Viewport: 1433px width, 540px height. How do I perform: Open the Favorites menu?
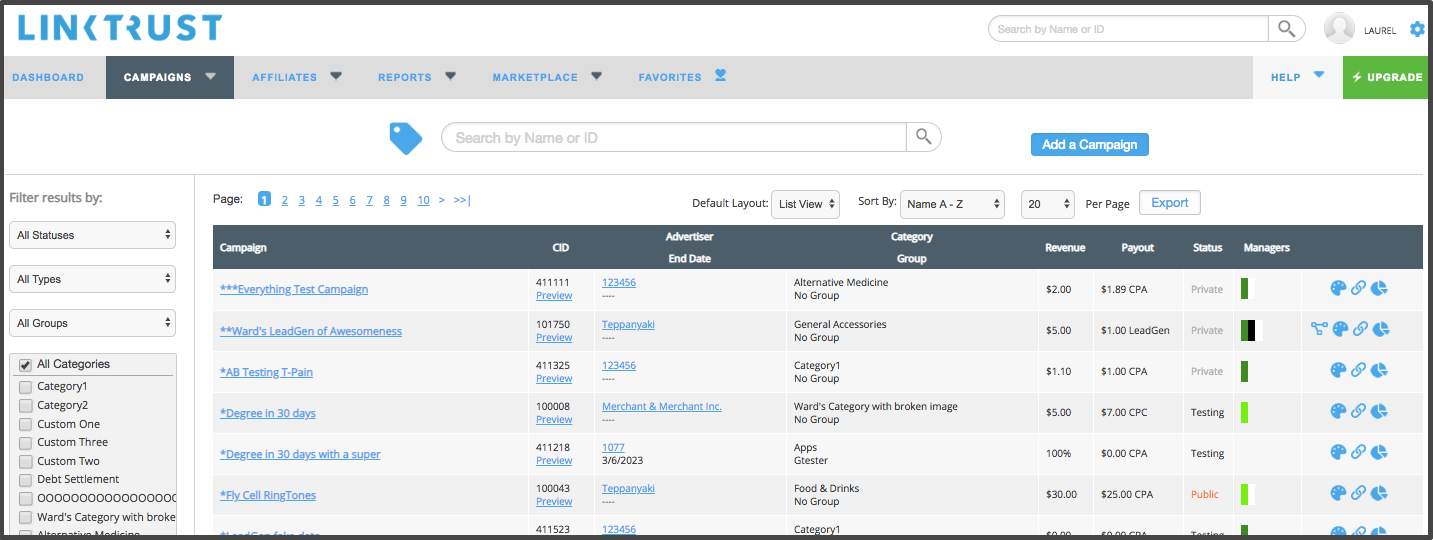682,77
